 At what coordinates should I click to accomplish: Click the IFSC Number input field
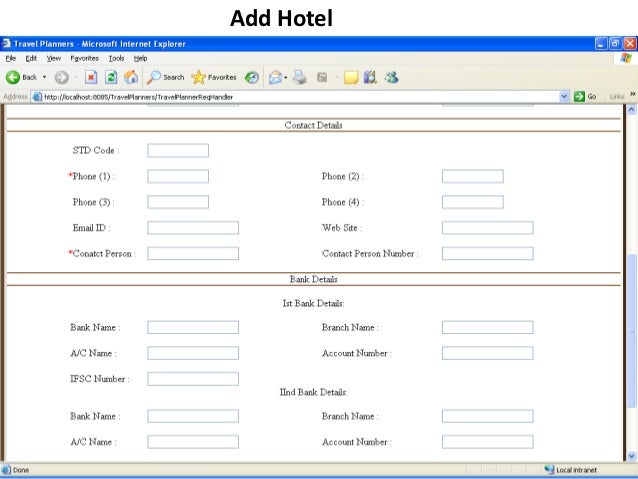(193, 379)
